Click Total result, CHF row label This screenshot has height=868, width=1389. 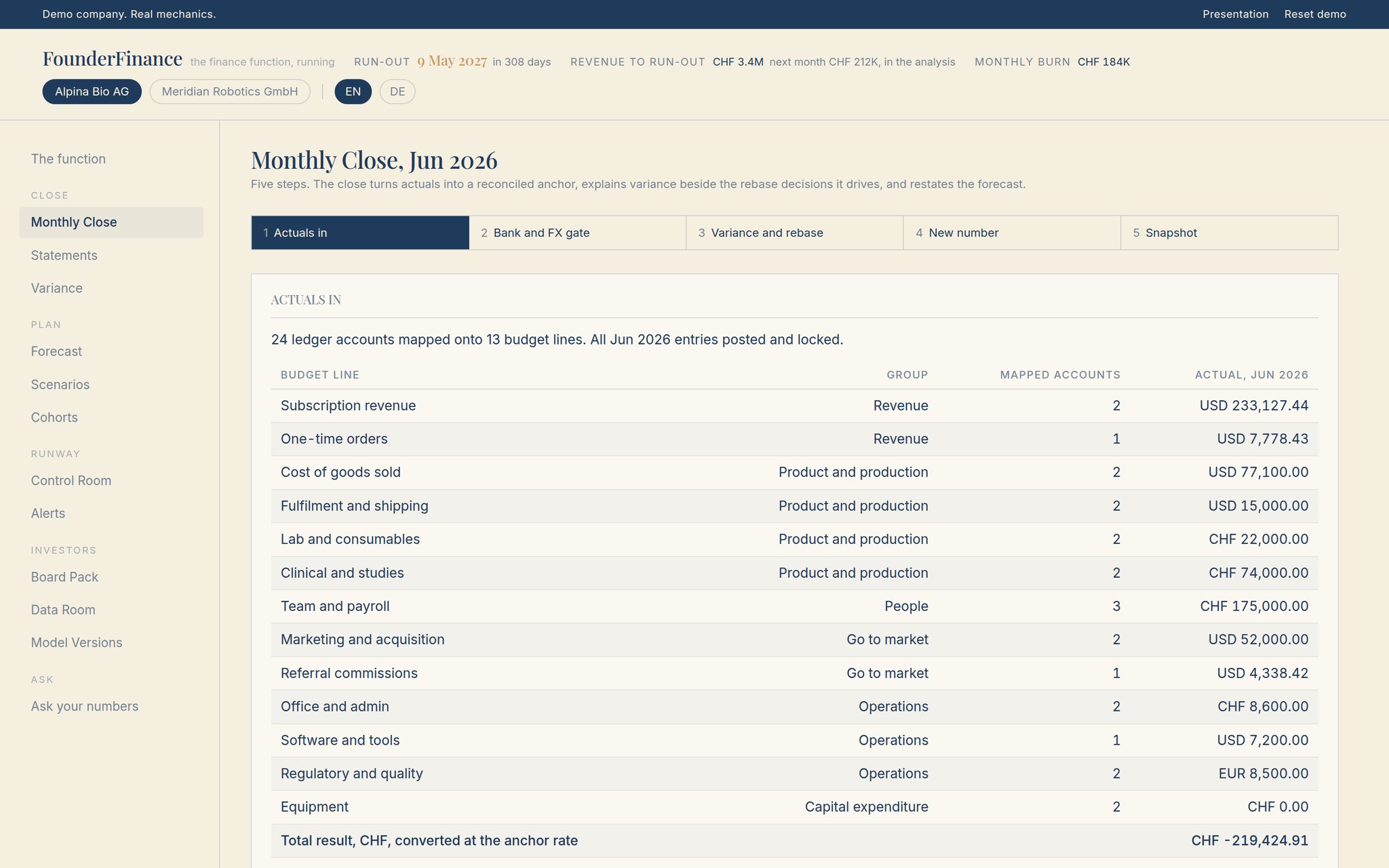pos(429,841)
